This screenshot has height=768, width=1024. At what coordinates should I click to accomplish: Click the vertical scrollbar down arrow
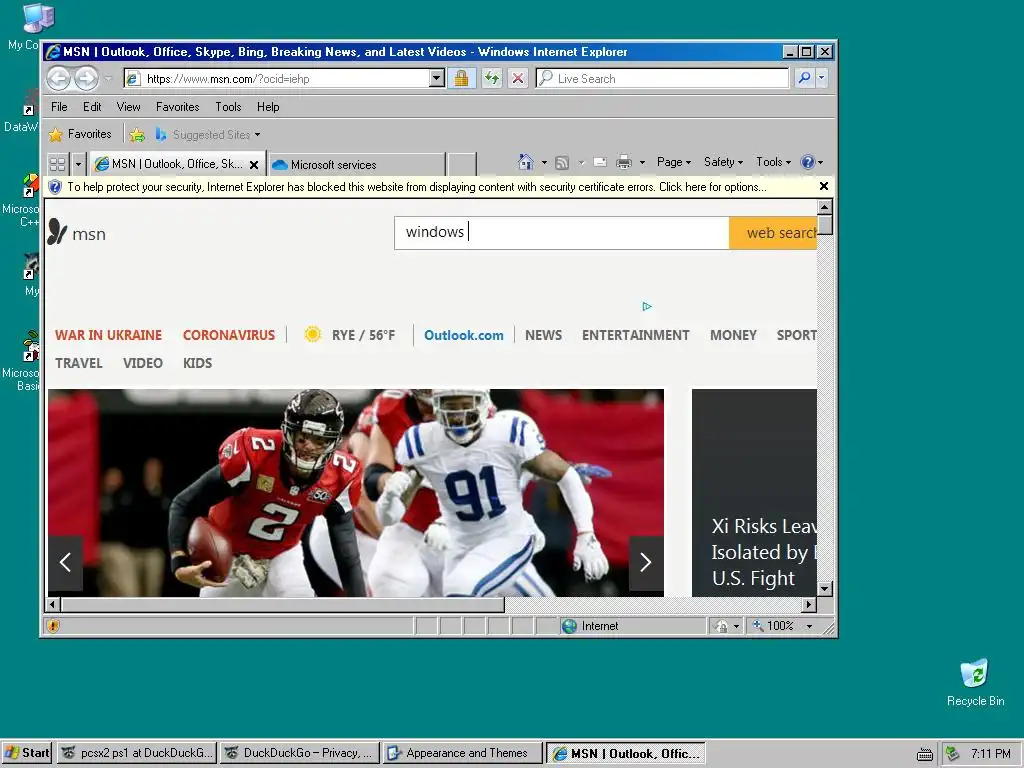[x=825, y=588]
